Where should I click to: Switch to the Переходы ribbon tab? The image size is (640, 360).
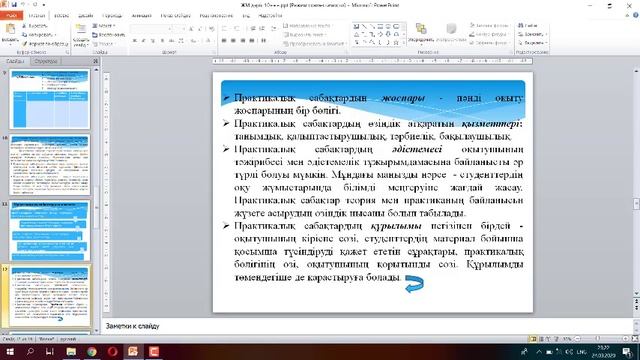(x=112, y=16)
